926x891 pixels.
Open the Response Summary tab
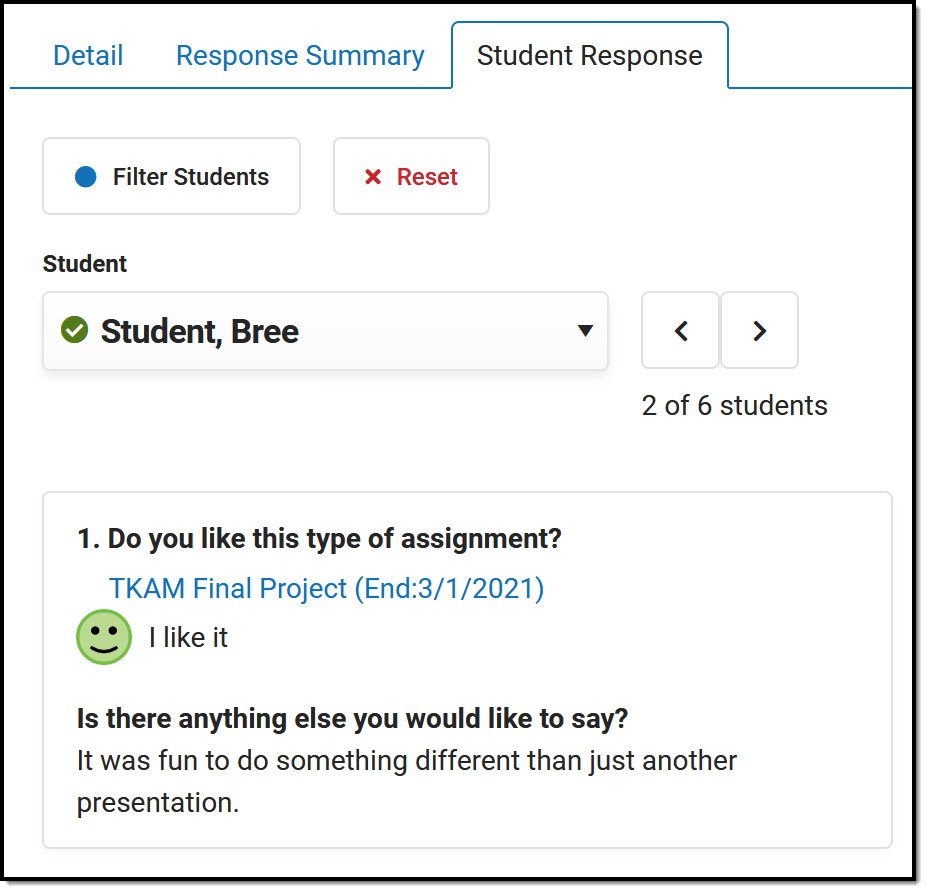pyautogui.click(x=300, y=56)
